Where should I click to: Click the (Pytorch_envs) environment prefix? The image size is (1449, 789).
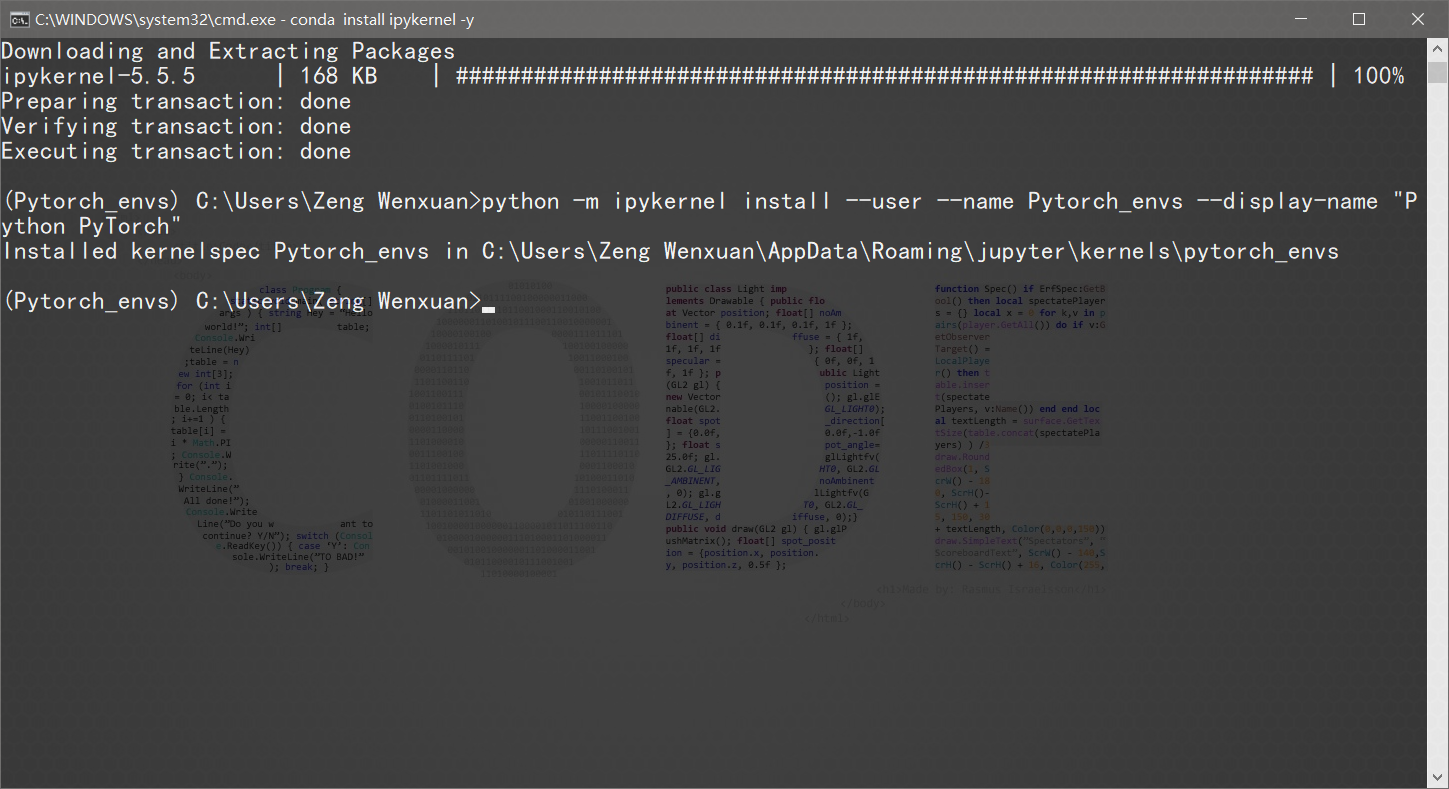(91, 300)
